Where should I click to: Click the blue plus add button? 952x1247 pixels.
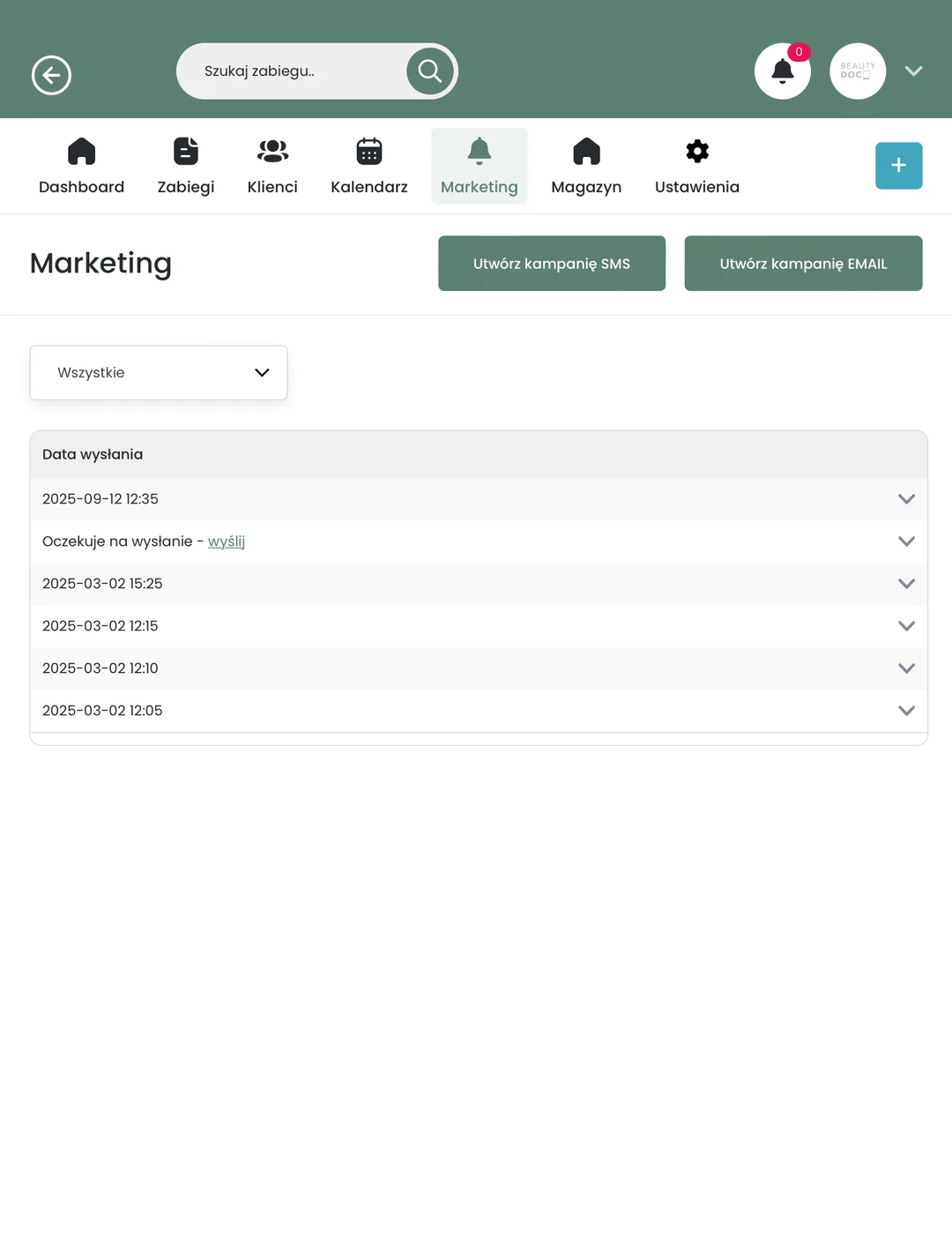tap(899, 166)
